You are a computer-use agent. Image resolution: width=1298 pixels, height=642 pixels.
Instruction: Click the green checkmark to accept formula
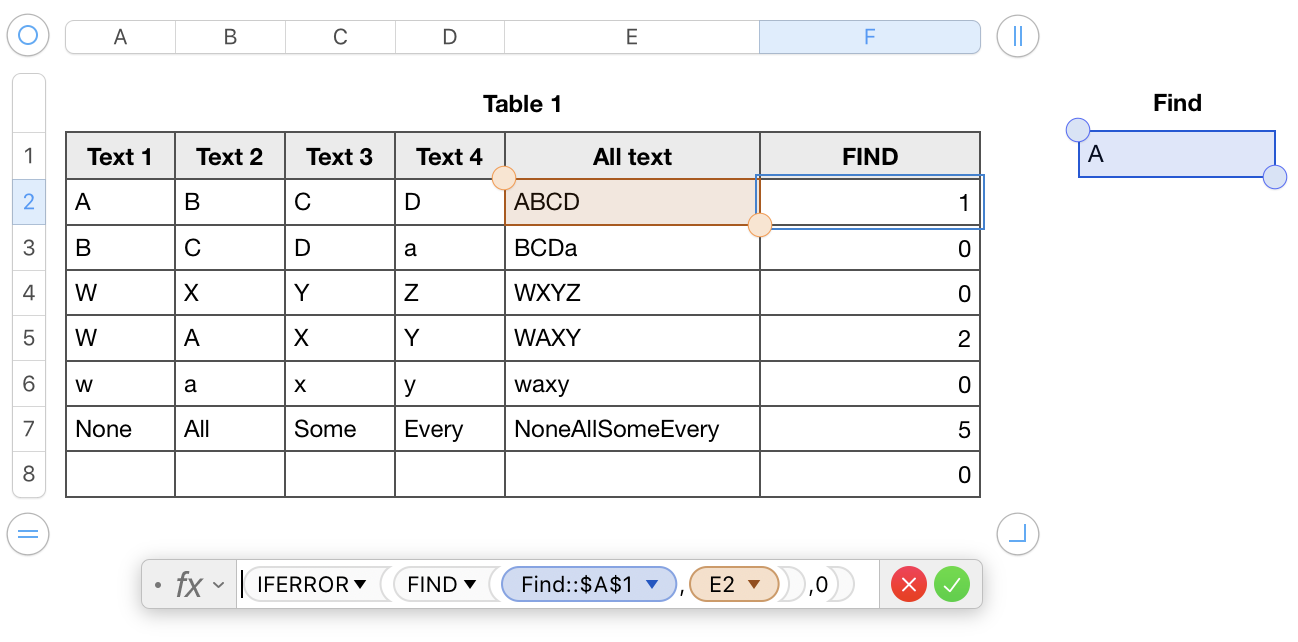click(x=952, y=585)
